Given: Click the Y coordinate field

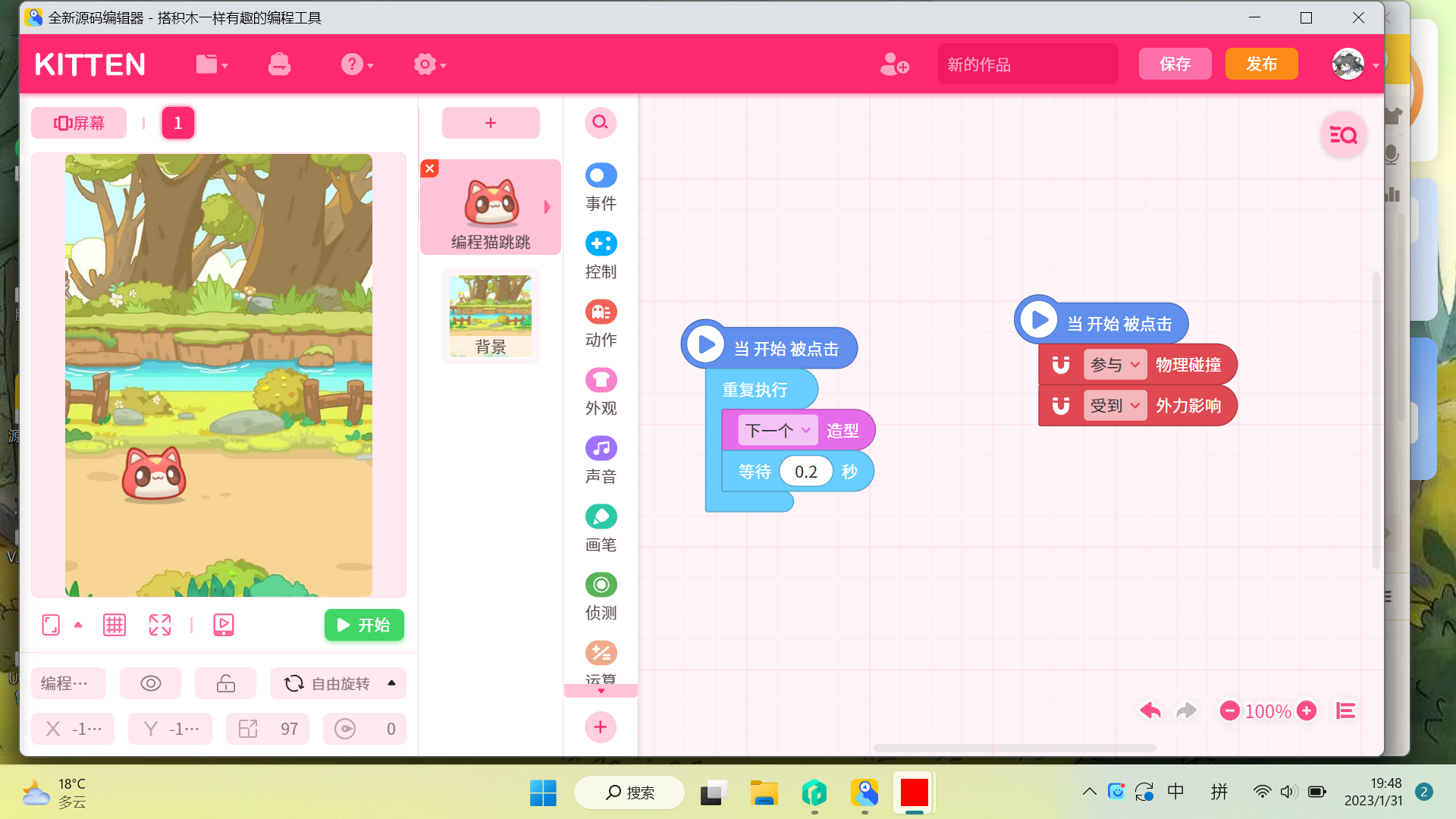Looking at the screenshot, I should point(170,729).
